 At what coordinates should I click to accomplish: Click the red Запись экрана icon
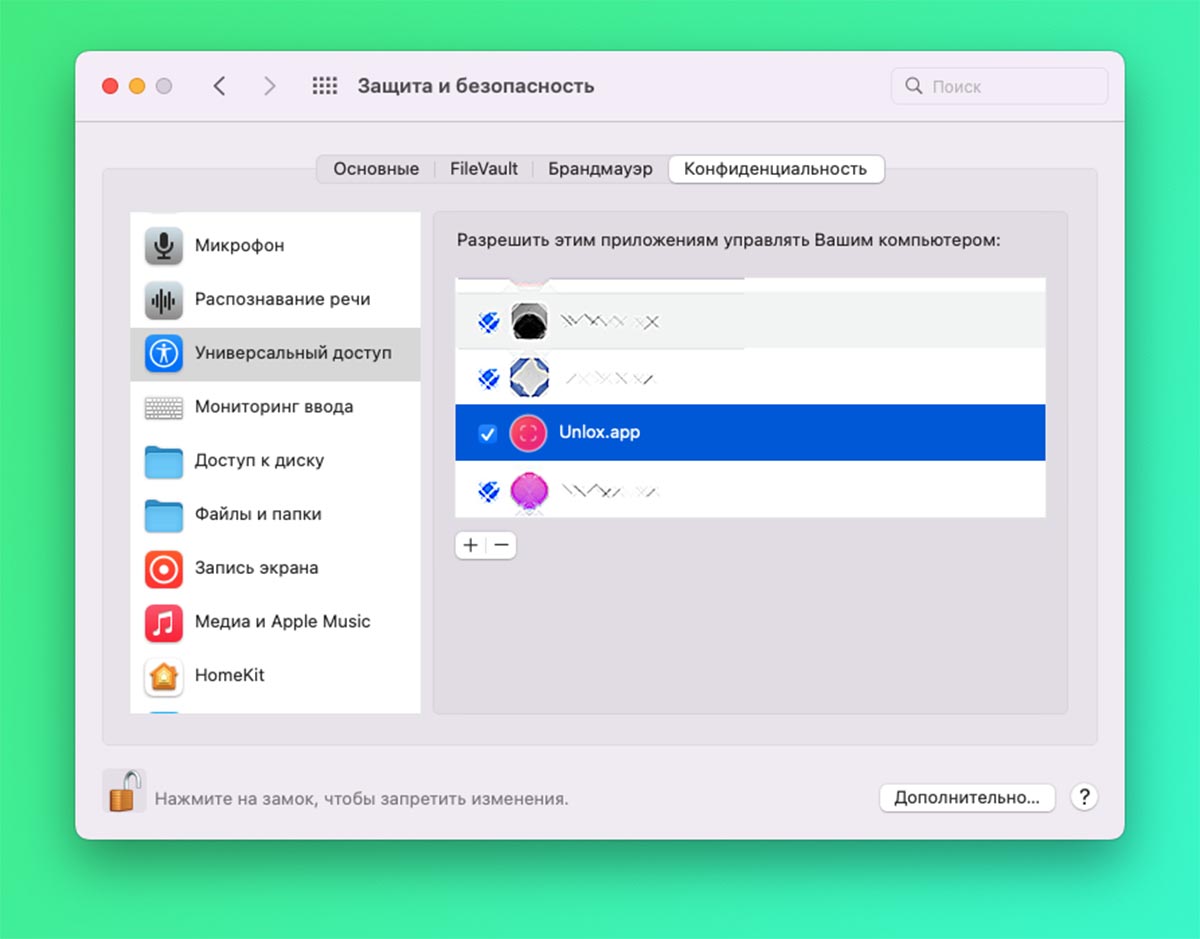pyautogui.click(x=163, y=568)
